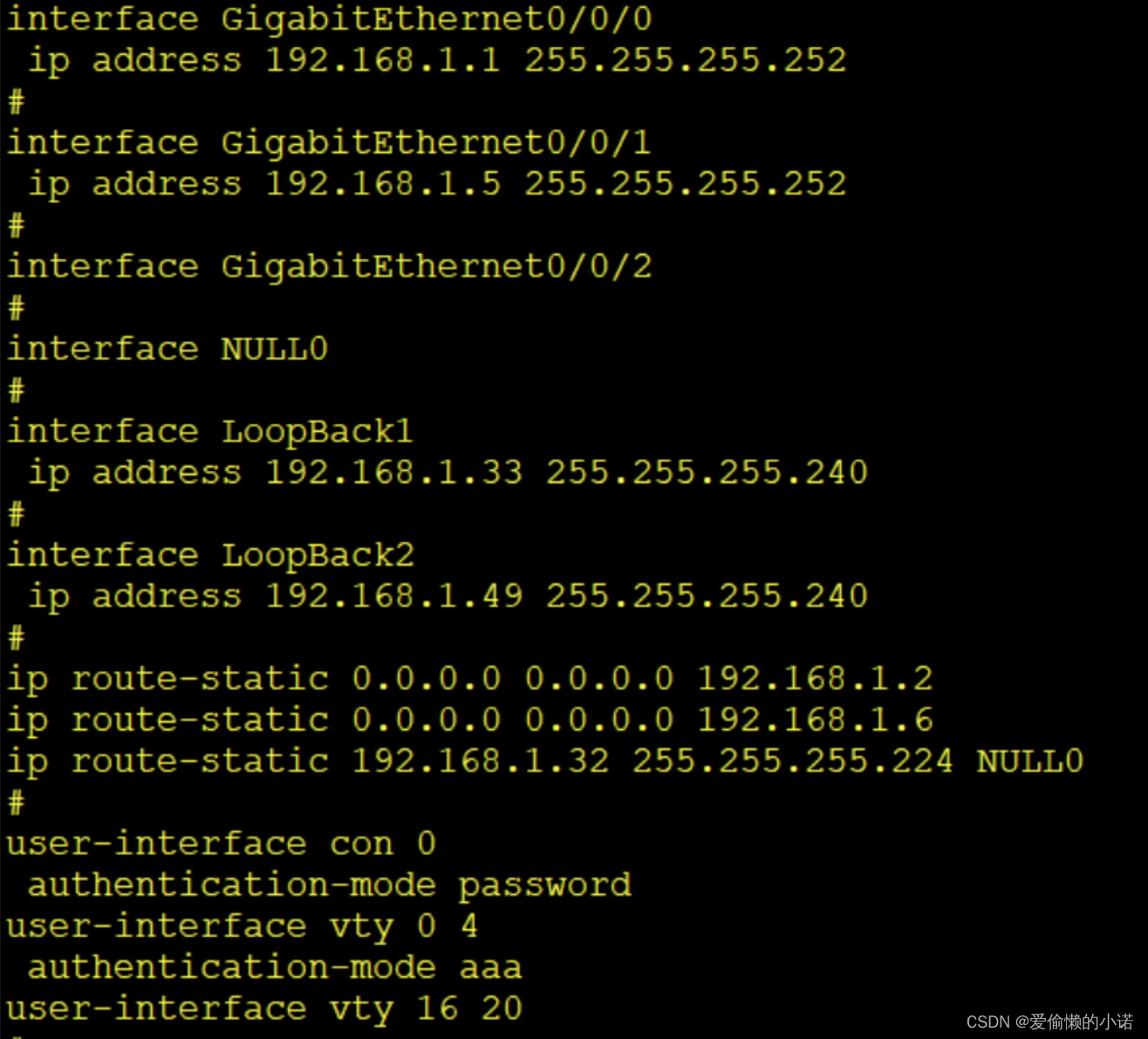Click the interface LoopBack2 line
Screen dimensions: 1148x1039
pos(210,556)
